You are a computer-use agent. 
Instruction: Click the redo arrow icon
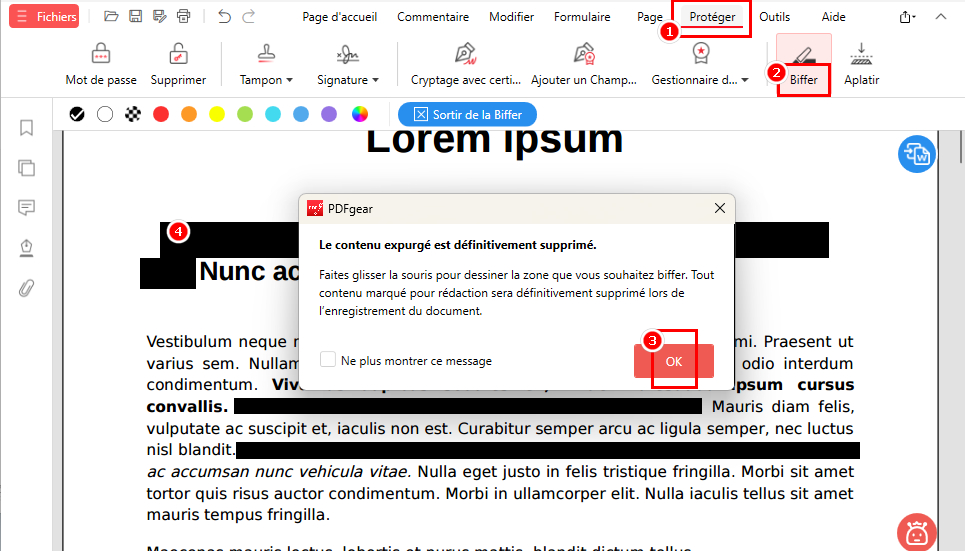point(249,17)
